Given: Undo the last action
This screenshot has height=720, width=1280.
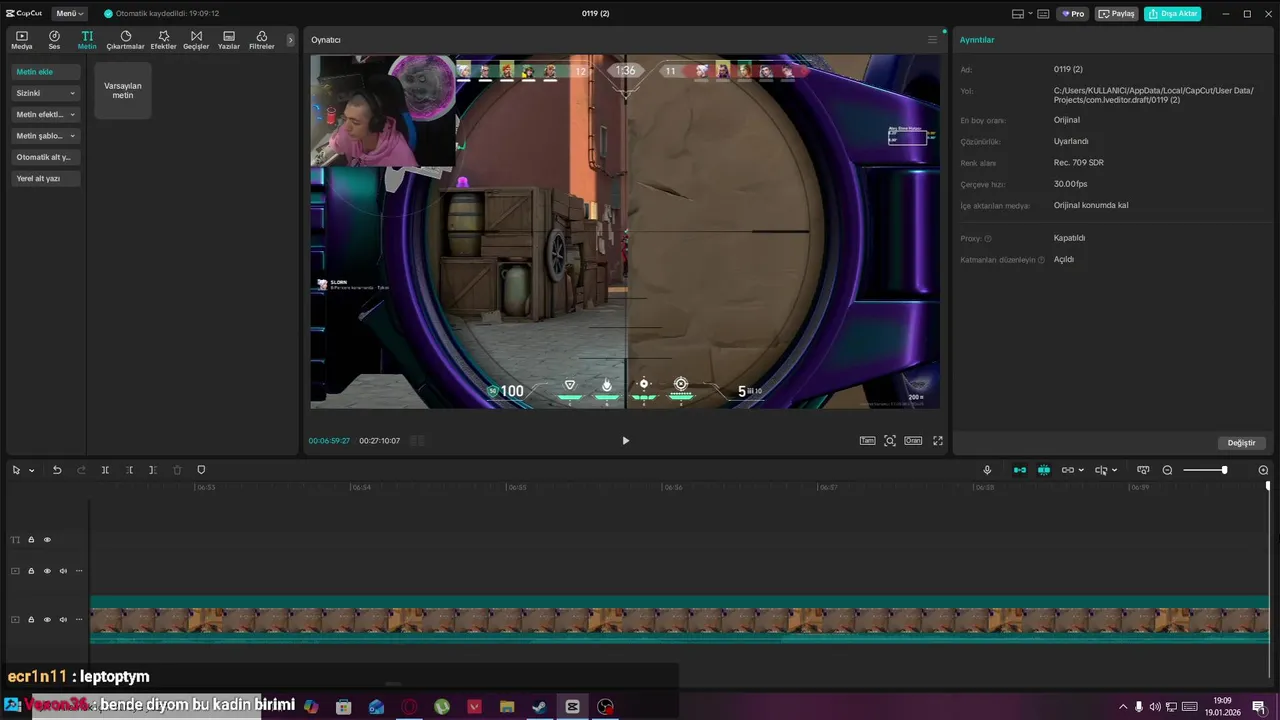Looking at the screenshot, I should pyautogui.click(x=57, y=470).
